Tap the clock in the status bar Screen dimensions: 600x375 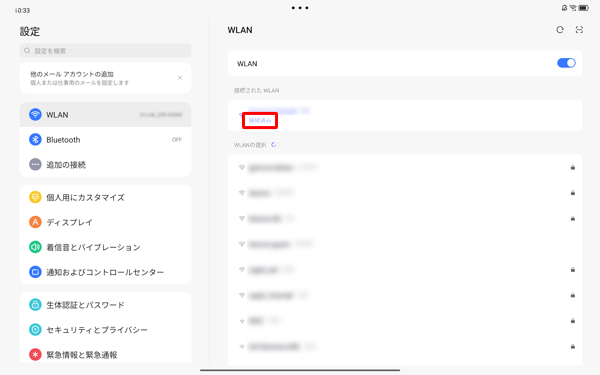[x=23, y=10]
